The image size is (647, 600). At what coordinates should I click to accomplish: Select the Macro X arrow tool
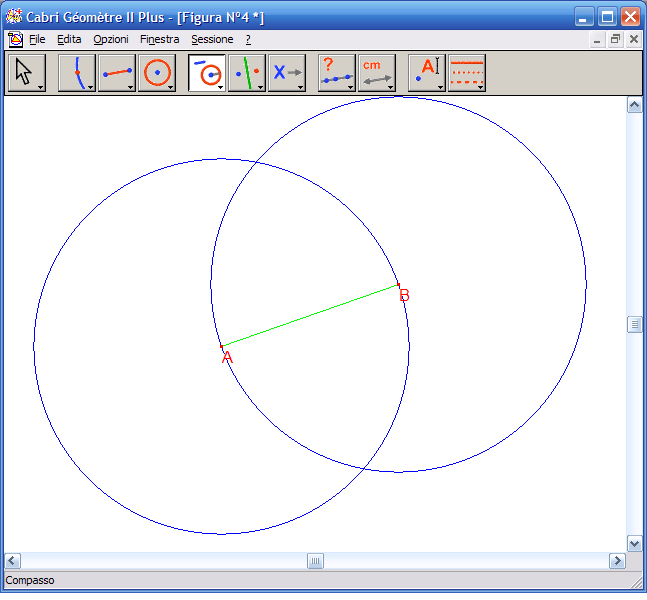(x=287, y=73)
